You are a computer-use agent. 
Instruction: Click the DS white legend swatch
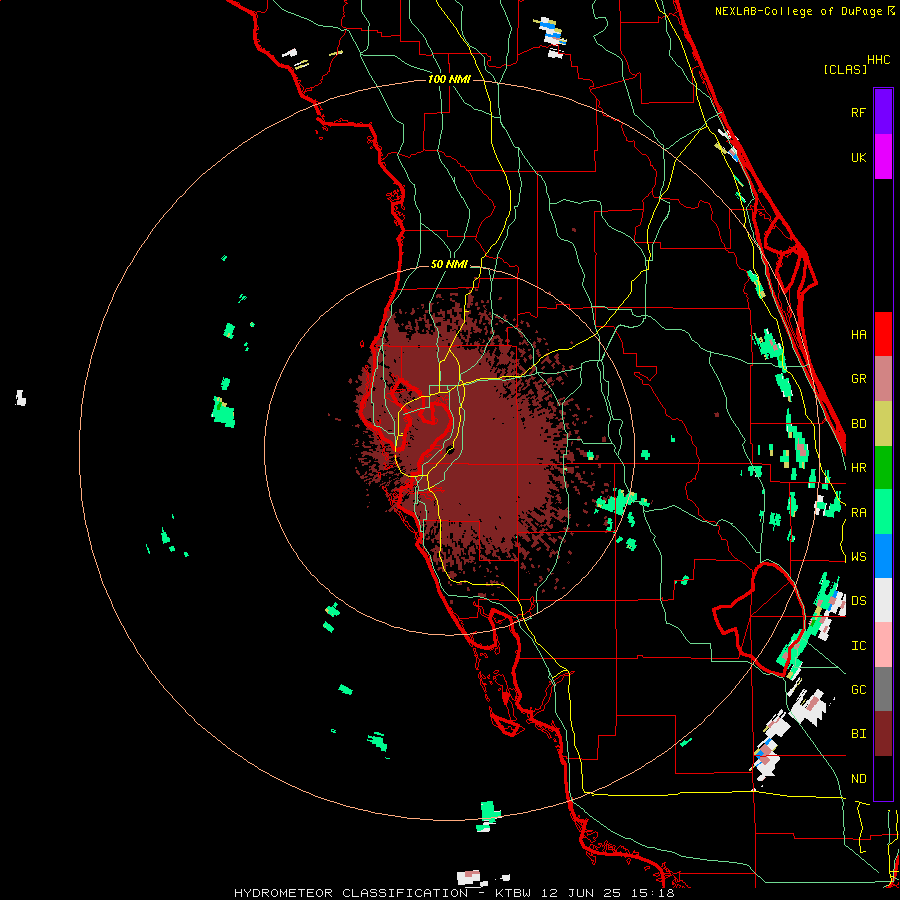pos(883,600)
